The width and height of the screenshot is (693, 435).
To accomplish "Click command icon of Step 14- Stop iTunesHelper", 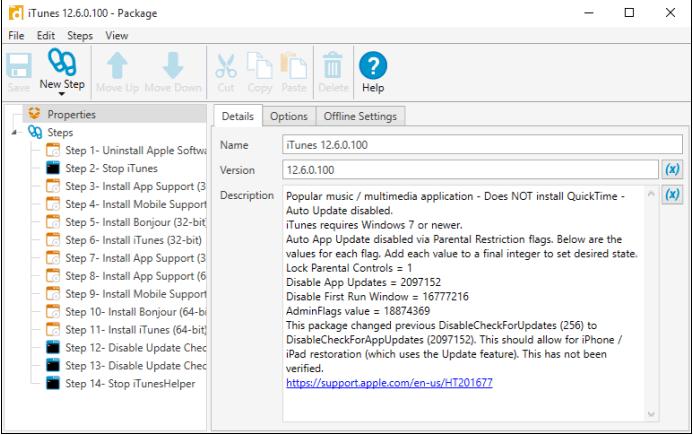I will point(53,383).
